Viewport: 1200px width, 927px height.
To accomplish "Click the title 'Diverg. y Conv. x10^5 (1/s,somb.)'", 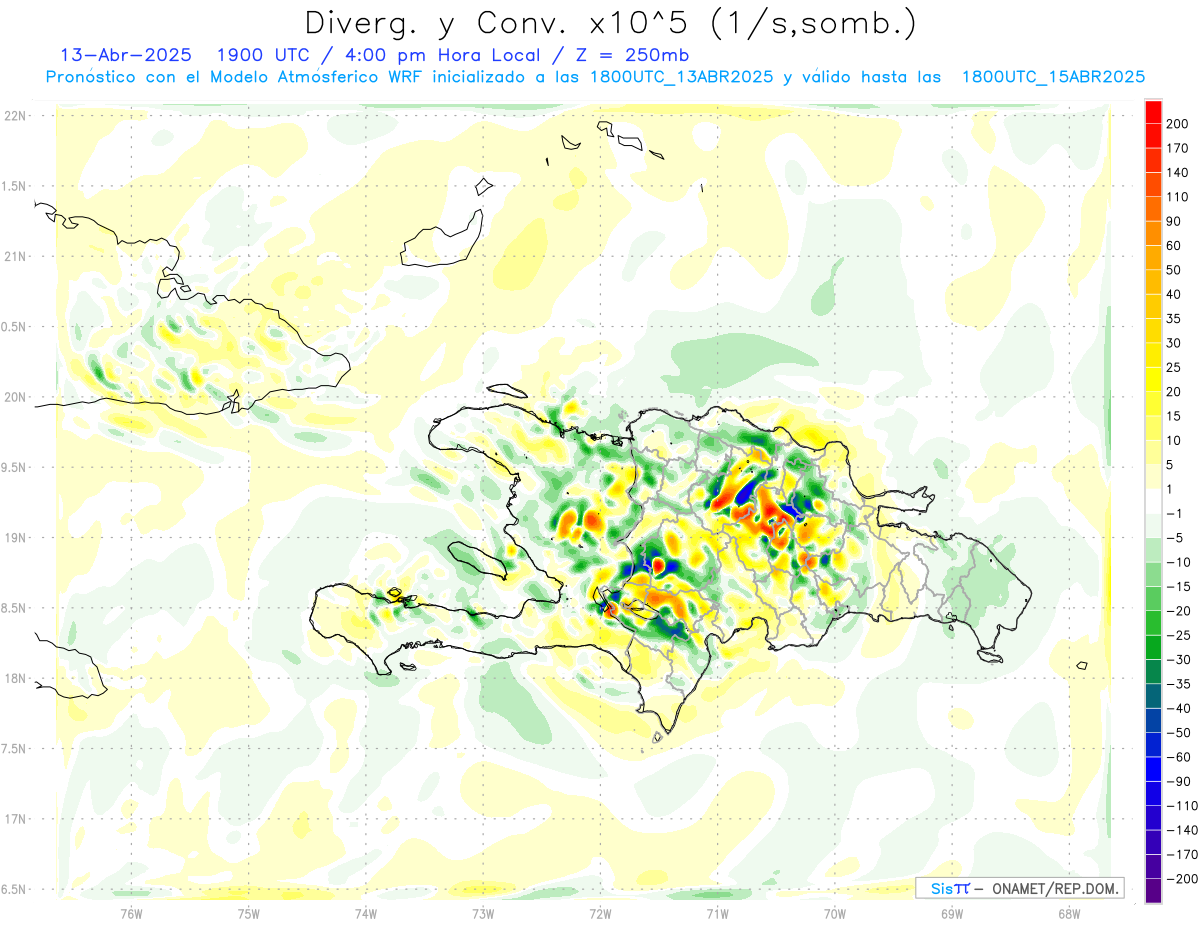I will click(610, 24).
